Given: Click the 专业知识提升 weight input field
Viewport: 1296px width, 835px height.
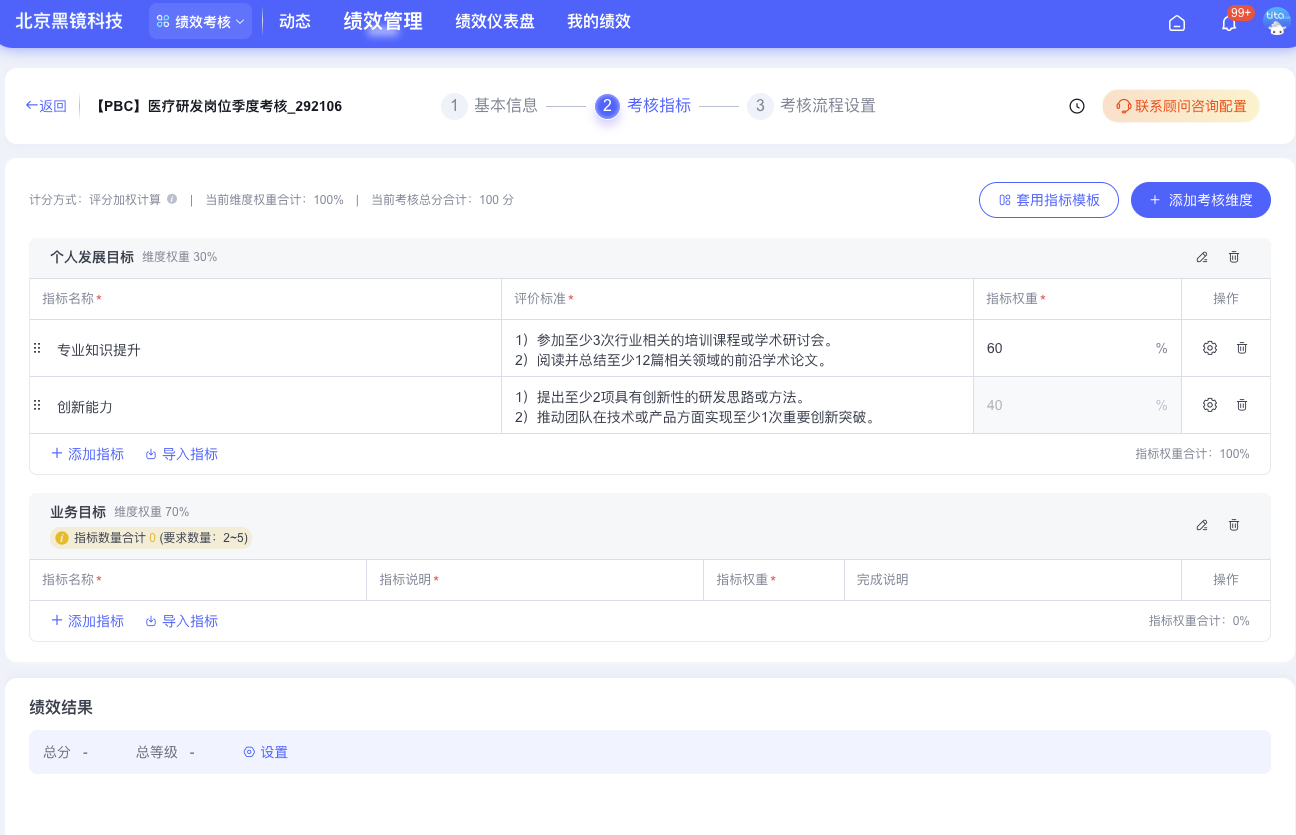Looking at the screenshot, I should [1065, 348].
